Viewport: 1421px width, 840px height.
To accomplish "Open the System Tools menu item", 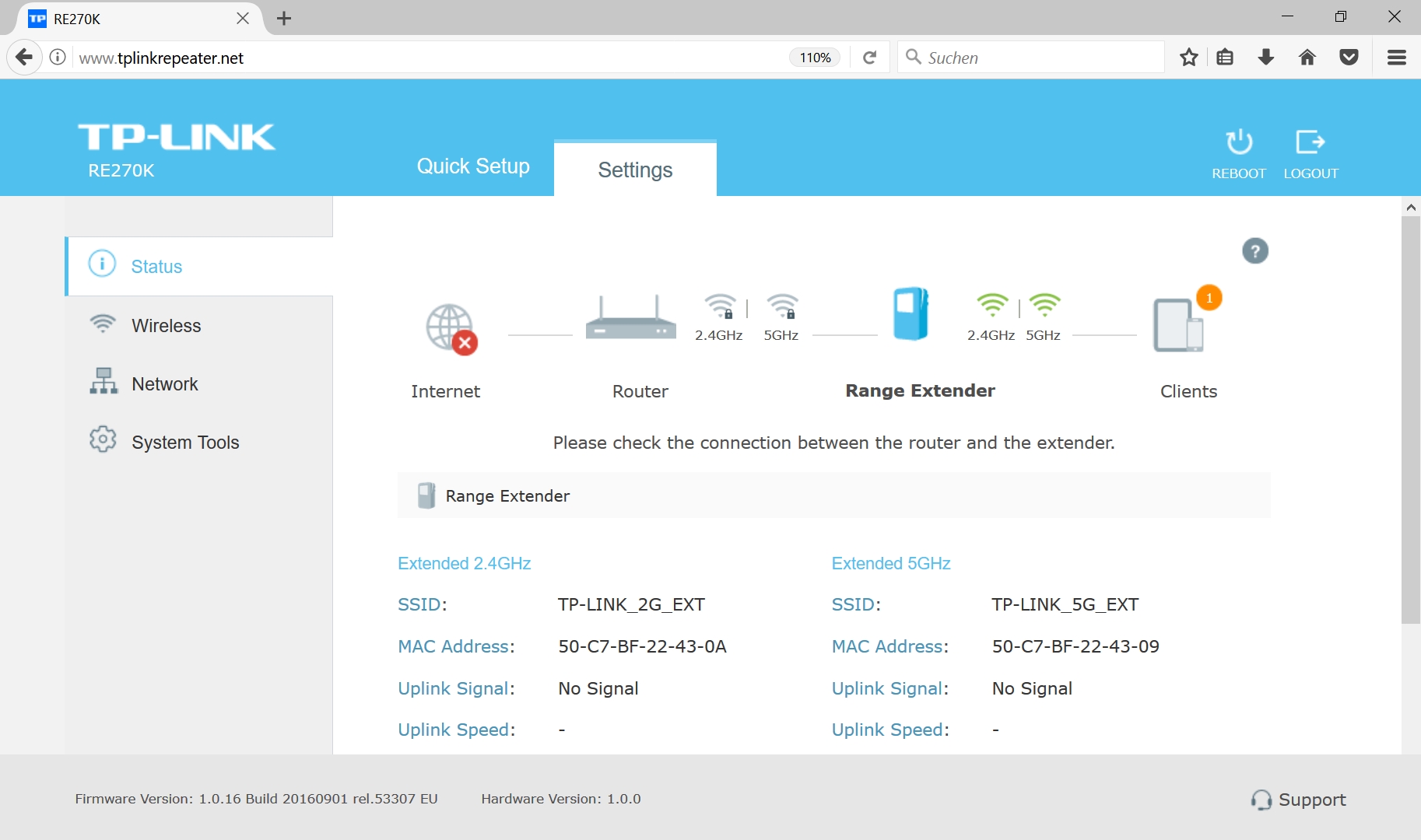I will (x=199, y=442).
